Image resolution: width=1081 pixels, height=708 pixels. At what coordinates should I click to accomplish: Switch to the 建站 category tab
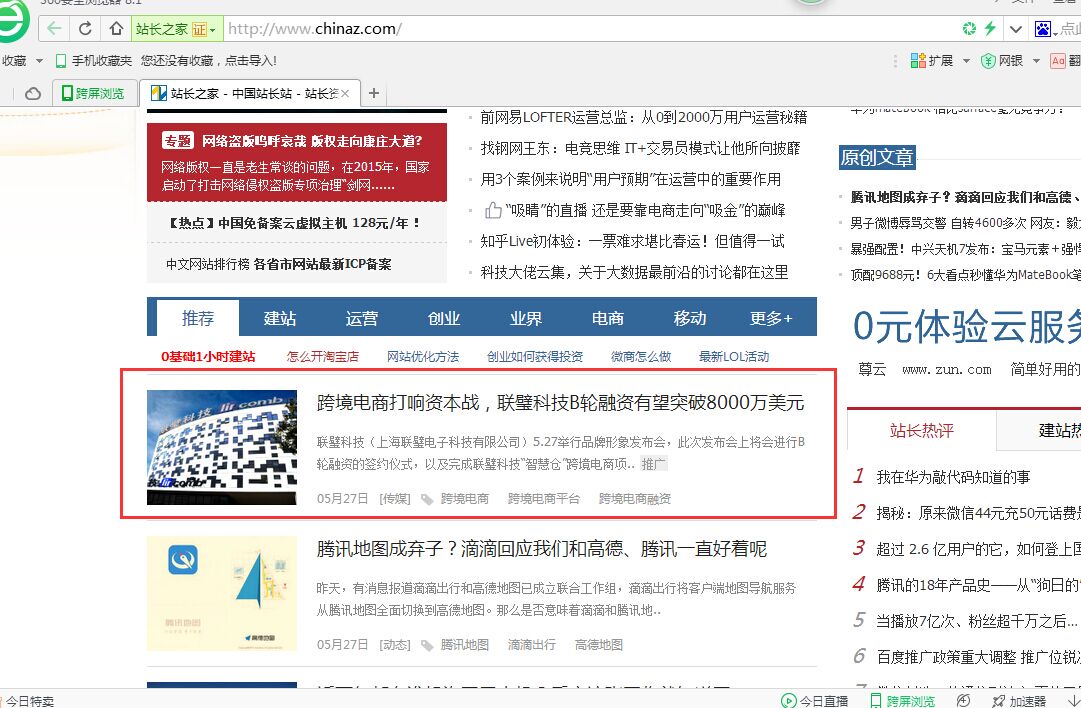[x=280, y=318]
